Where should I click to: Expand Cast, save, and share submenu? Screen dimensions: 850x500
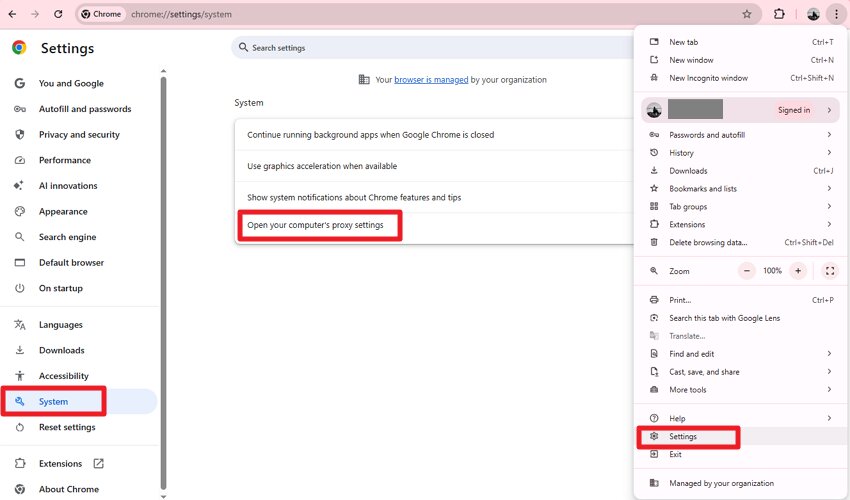pyautogui.click(x=740, y=371)
